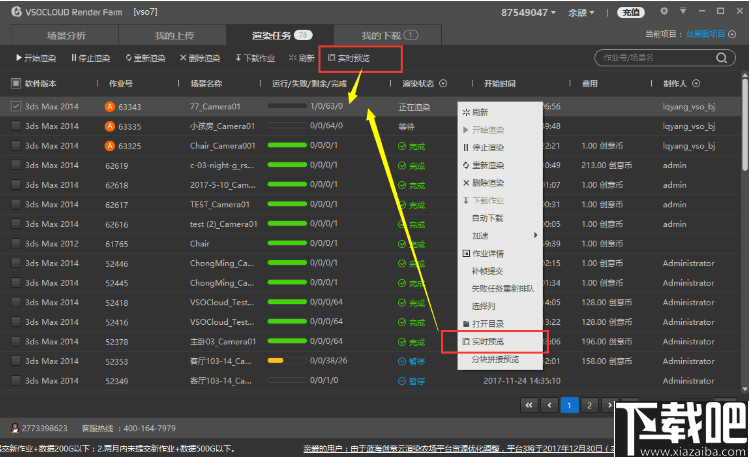This screenshot has width=750, height=457.
Task: Choose 实时预览 in the context menu
Action: (x=500, y=341)
